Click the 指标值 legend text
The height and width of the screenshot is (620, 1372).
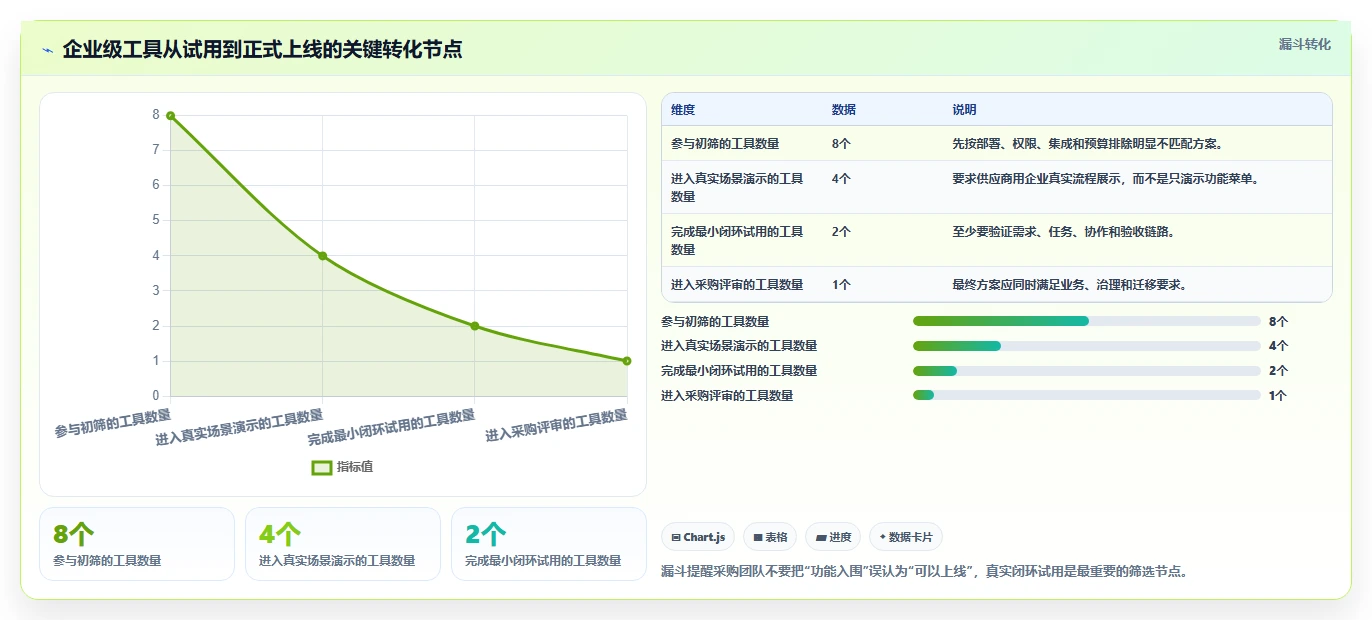355,467
